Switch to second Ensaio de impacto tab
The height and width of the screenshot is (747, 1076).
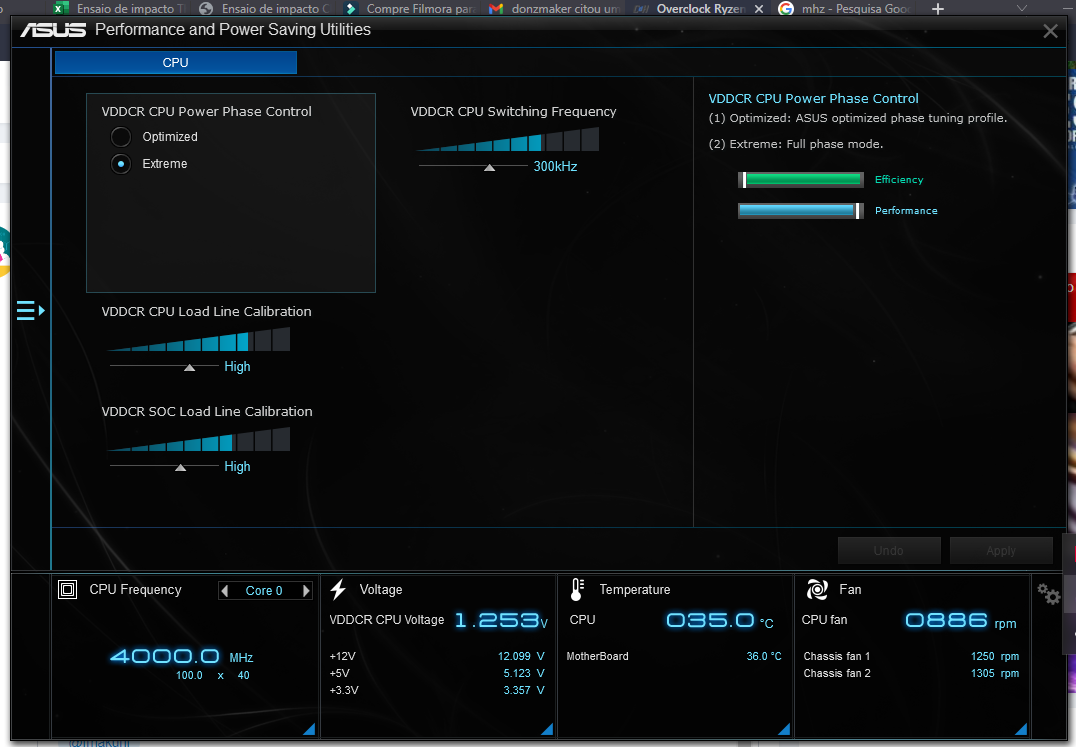pyautogui.click(x=265, y=9)
